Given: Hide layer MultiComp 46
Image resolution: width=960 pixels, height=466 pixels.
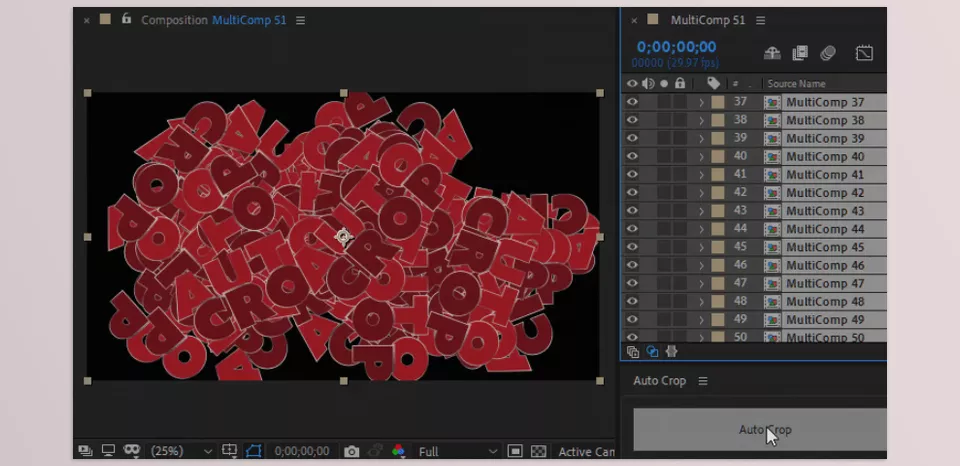Looking at the screenshot, I should coord(632,265).
